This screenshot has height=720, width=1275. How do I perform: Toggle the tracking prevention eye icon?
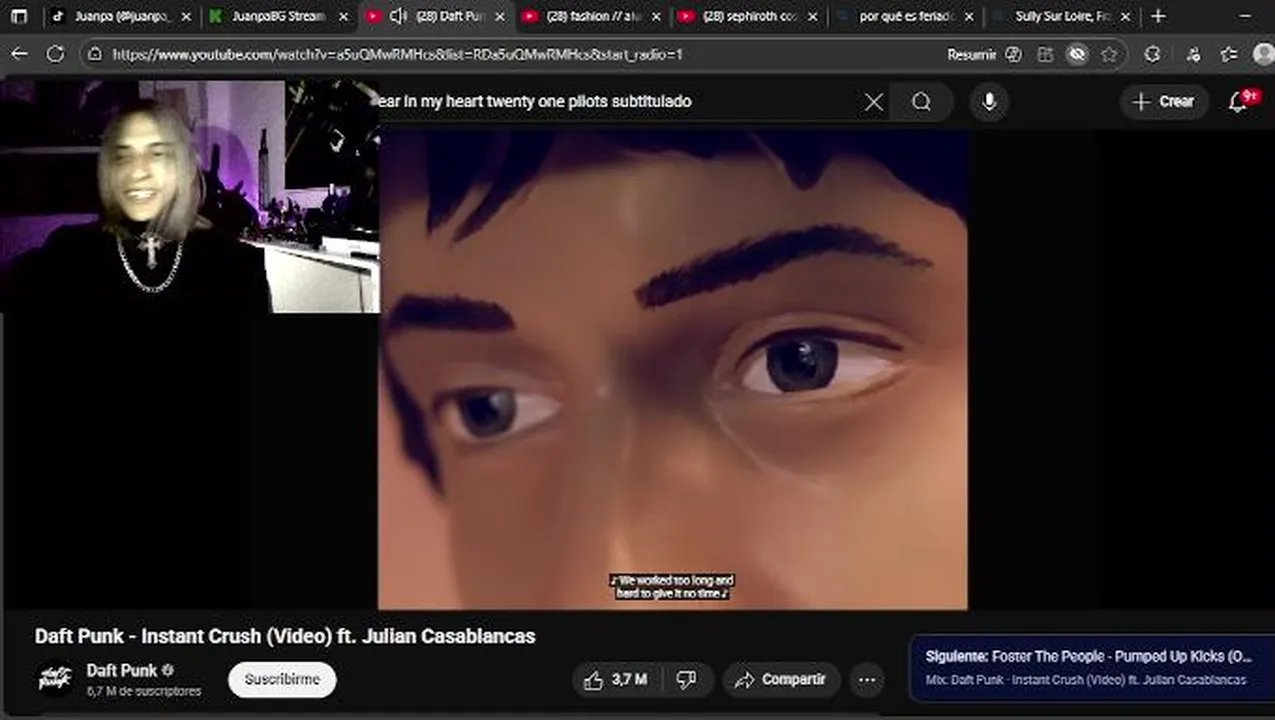coord(1077,54)
